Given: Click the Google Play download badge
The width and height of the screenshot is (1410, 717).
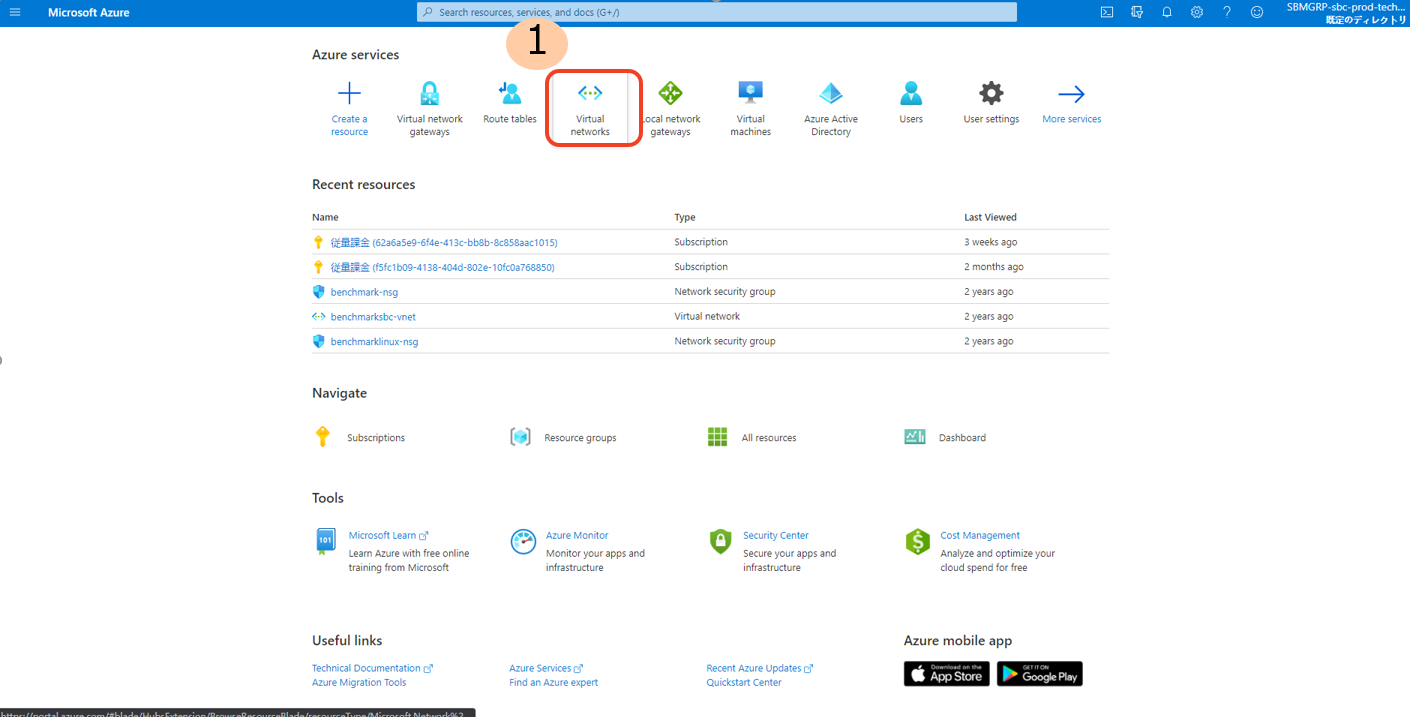Looking at the screenshot, I should pyautogui.click(x=1039, y=674).
